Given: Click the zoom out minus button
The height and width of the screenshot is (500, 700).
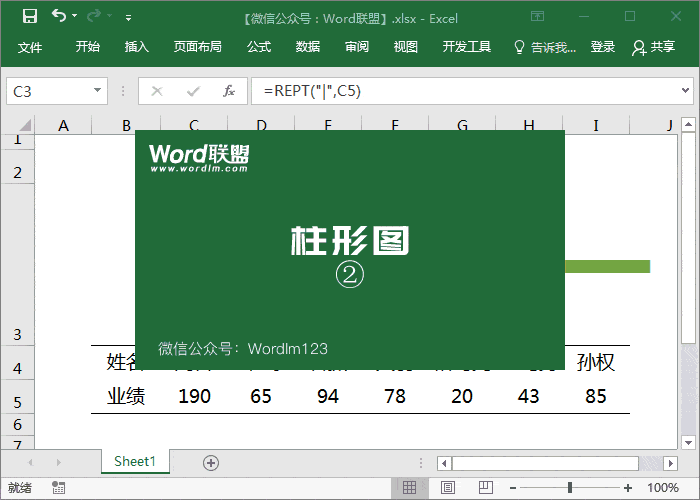Looking at the screenshot, I should [513, 488].
